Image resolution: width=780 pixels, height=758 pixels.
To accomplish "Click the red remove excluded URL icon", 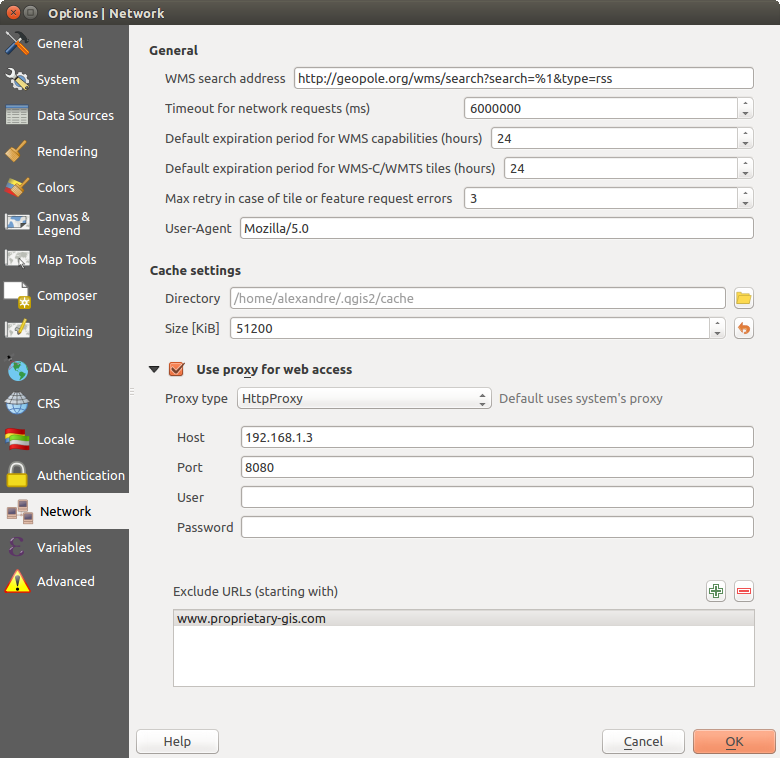I will tap(743, 591).
